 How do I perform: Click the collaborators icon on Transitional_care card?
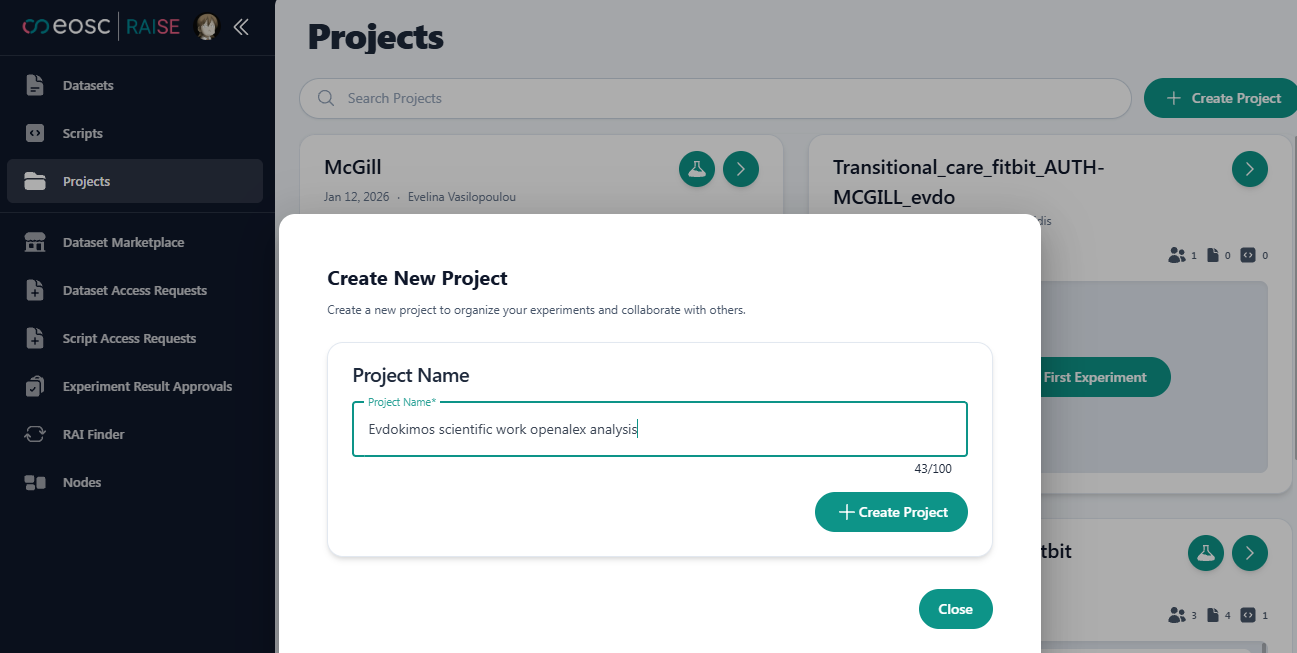1178,255
